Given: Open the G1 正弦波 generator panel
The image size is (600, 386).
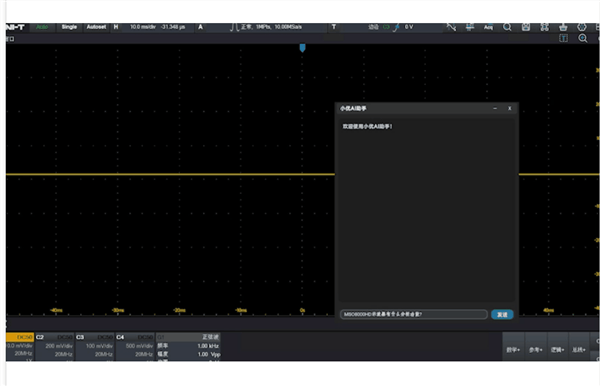Looking at the screenshot, I should 188,337.
